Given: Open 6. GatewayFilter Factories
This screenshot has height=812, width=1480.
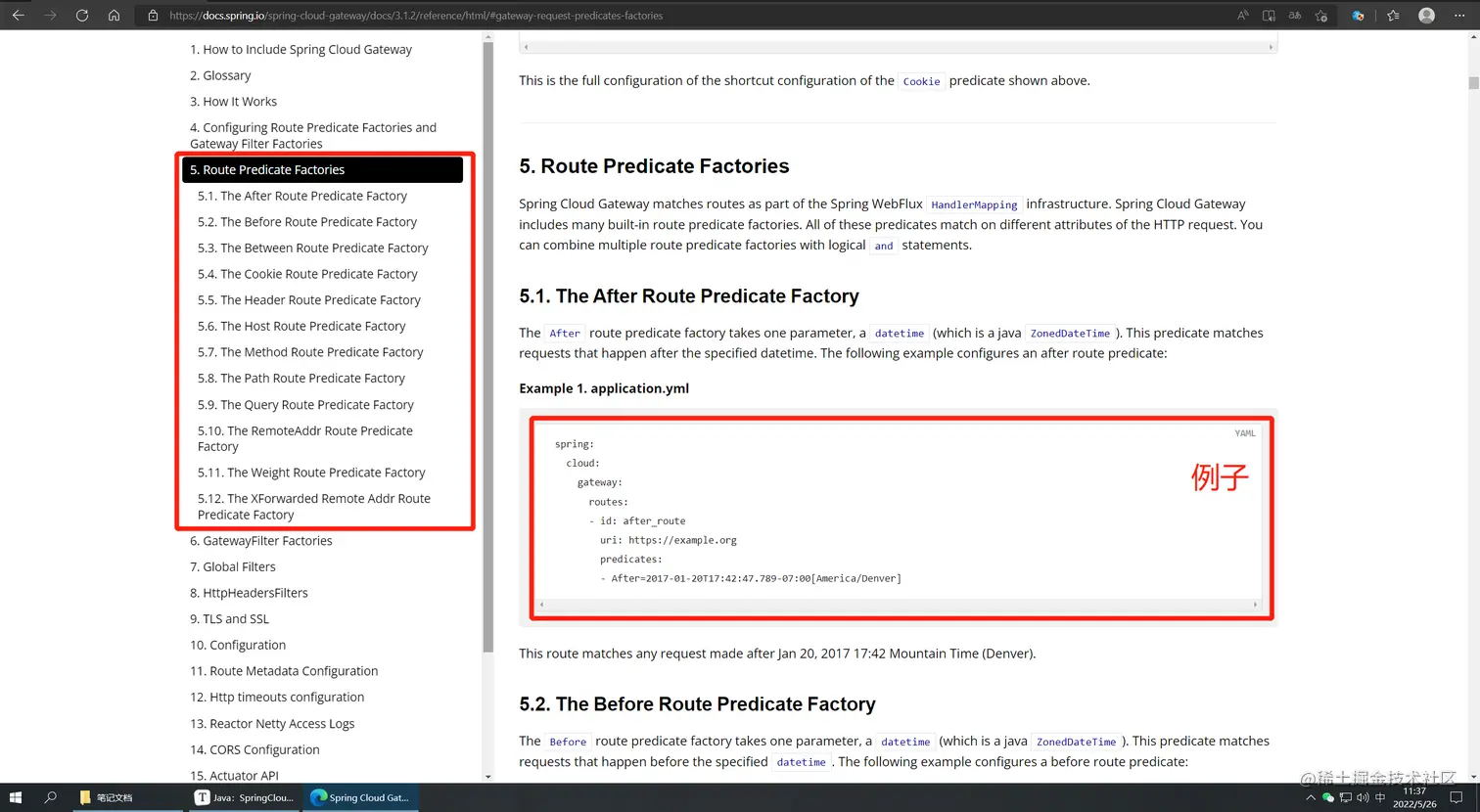Looking at the screenshot, I should (x=261, y=541).
